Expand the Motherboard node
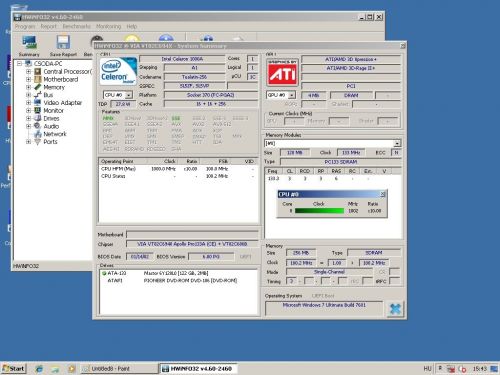Screen dimensions: 500x375 tap(29, 79)
